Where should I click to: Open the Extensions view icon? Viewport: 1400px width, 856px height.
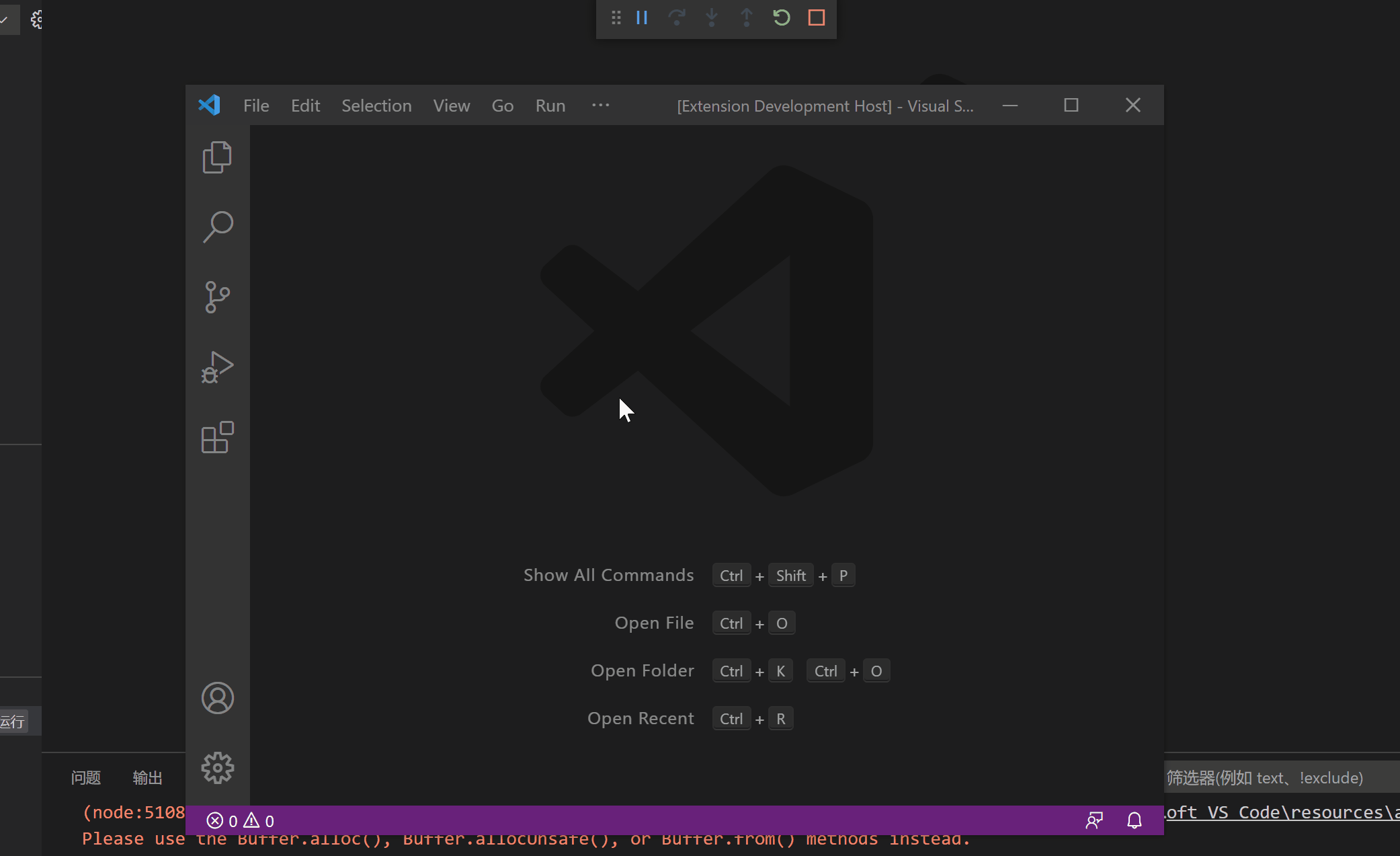[x=217, y=437]
